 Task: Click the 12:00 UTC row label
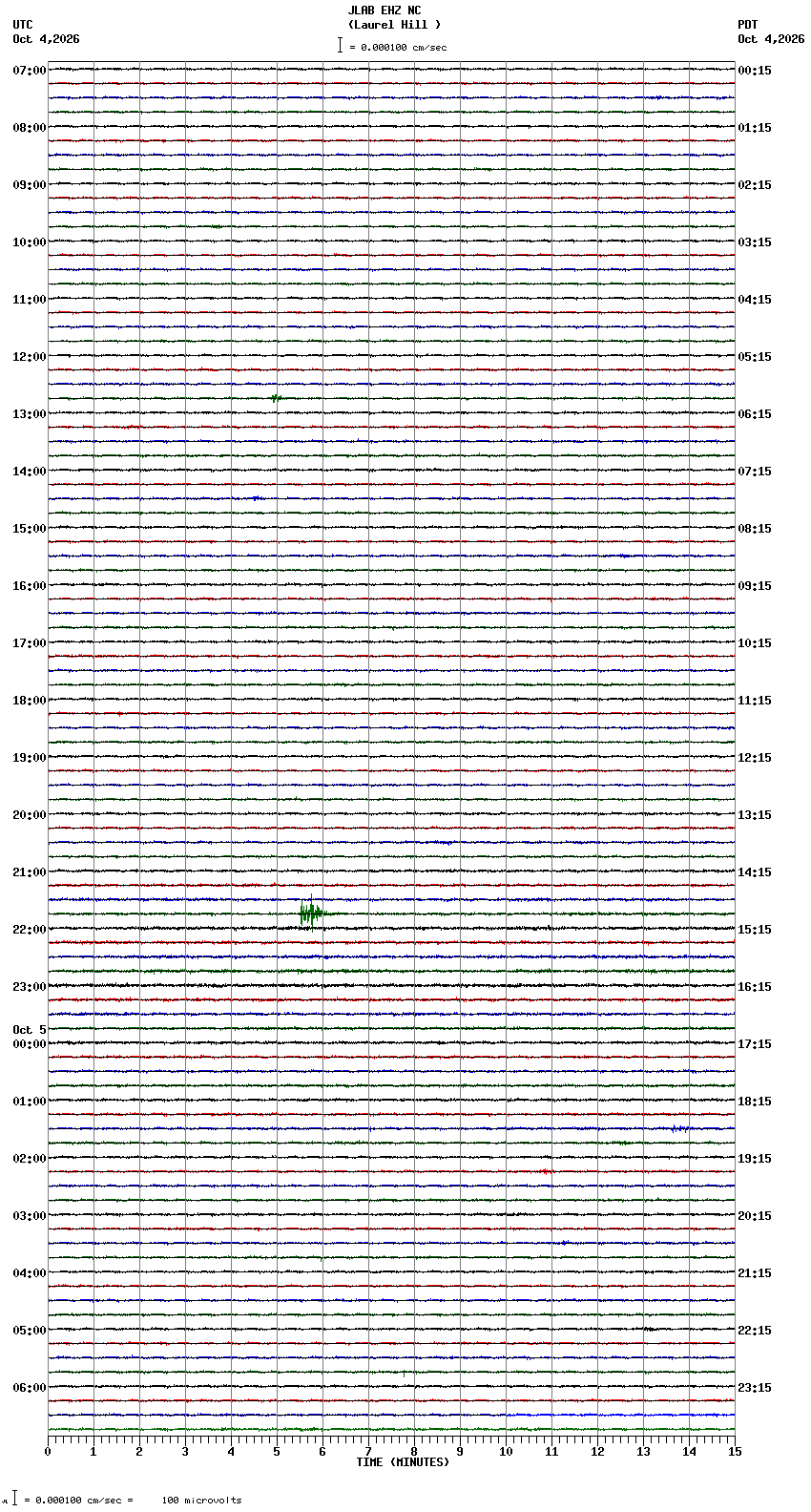pos(30,357)
